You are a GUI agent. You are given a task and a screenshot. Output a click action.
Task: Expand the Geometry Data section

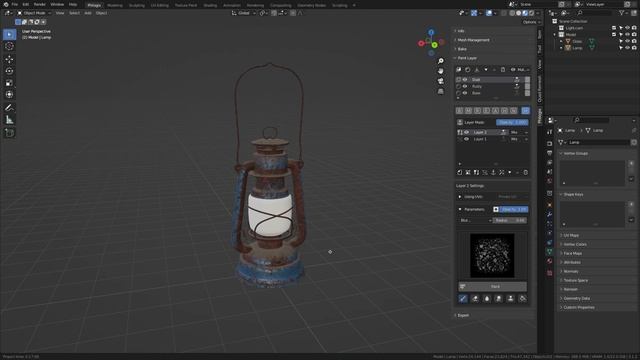pyautogui.click(x=576, y=298)
